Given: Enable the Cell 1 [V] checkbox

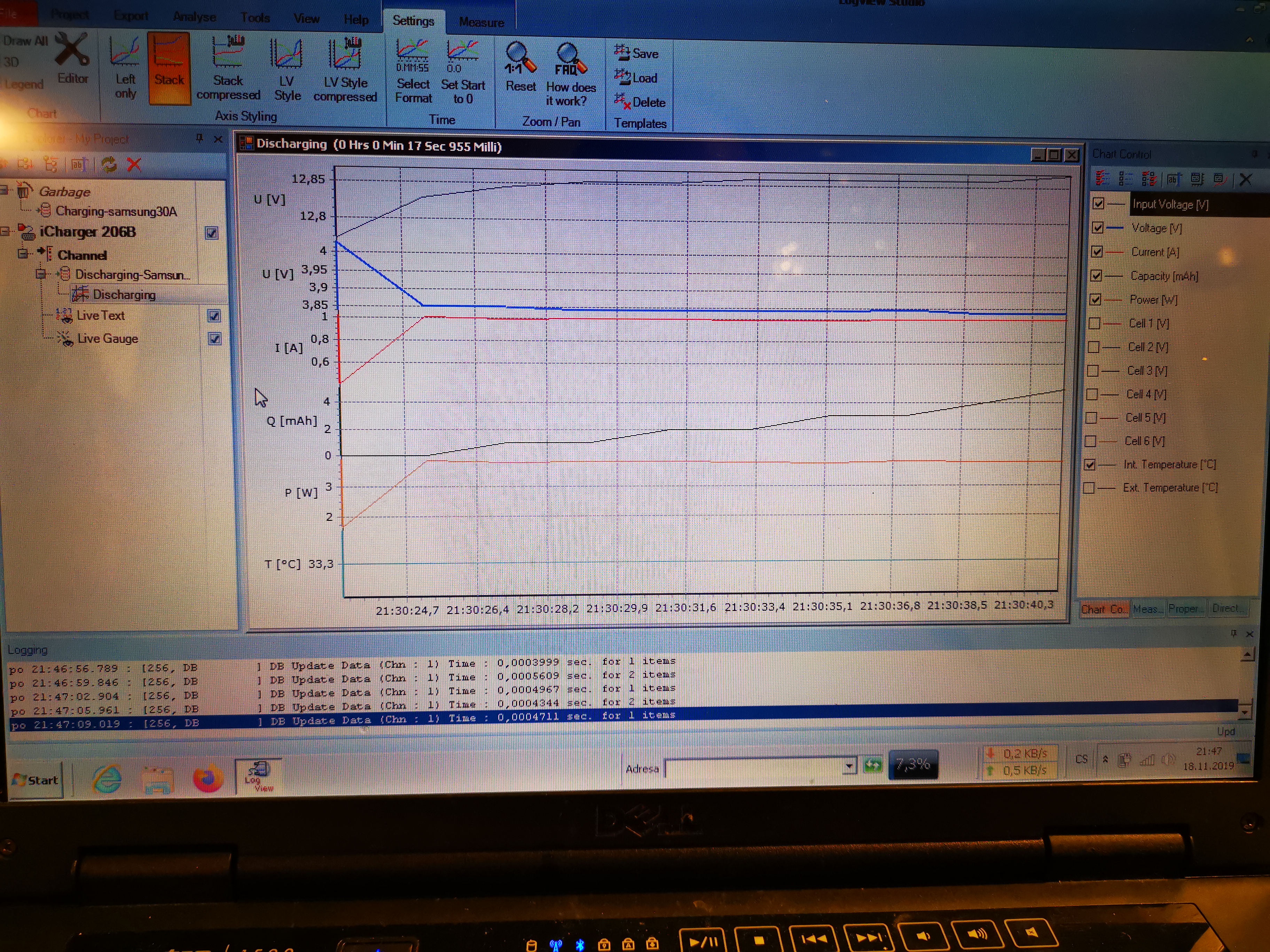Looking at the screenshot, I should click(x=1094, y=323).
